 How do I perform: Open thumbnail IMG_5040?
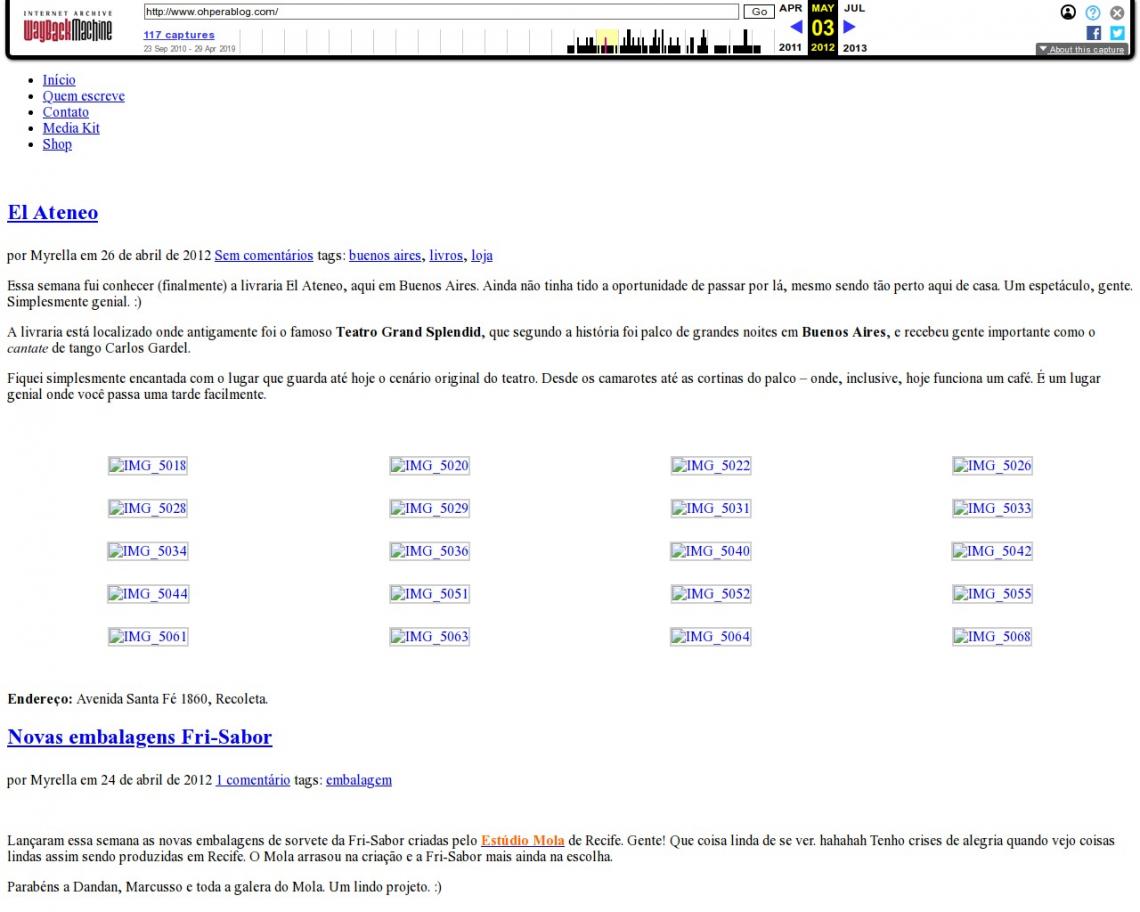coord(711,551)
